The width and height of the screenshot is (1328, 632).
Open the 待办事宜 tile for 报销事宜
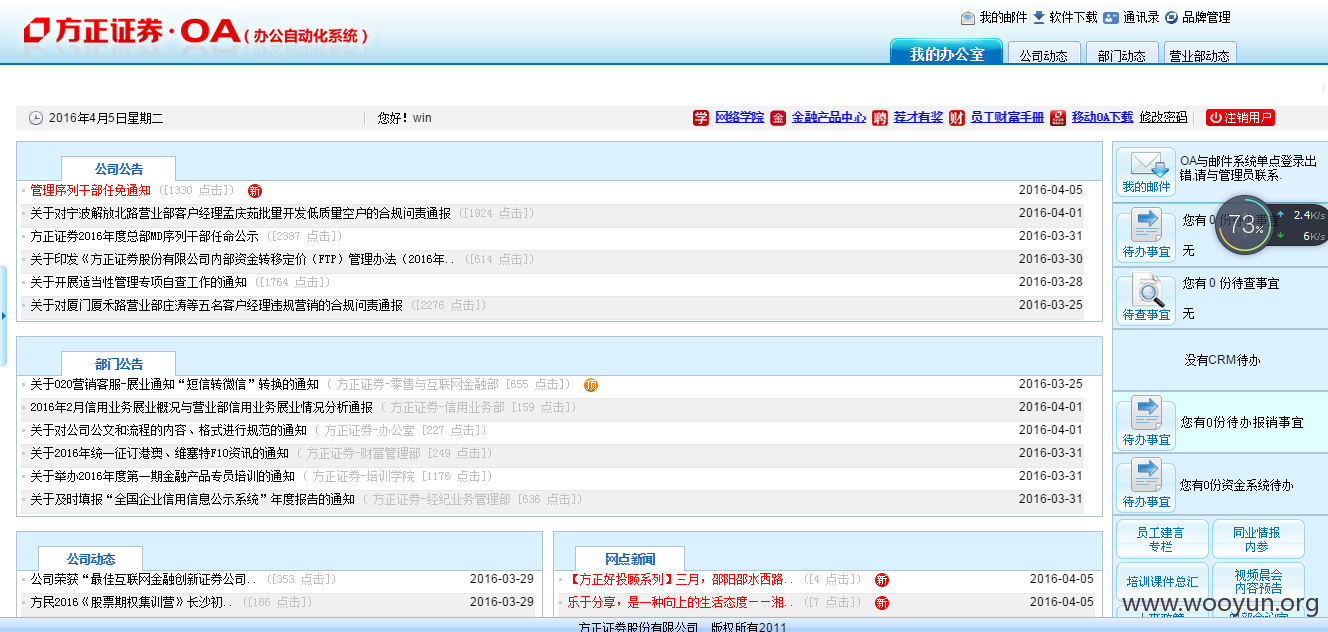(1146, 422)
